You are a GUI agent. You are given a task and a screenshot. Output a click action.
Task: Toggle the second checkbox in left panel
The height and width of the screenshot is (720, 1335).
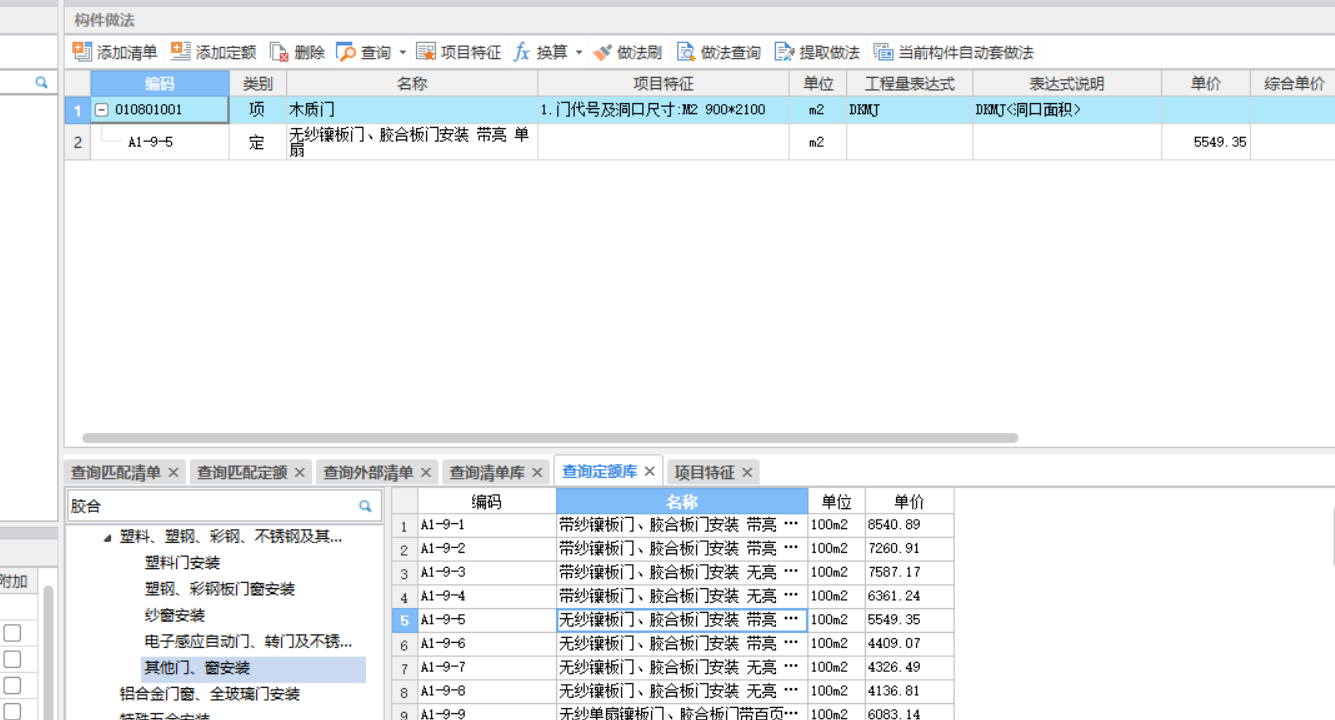pos(12,659)
